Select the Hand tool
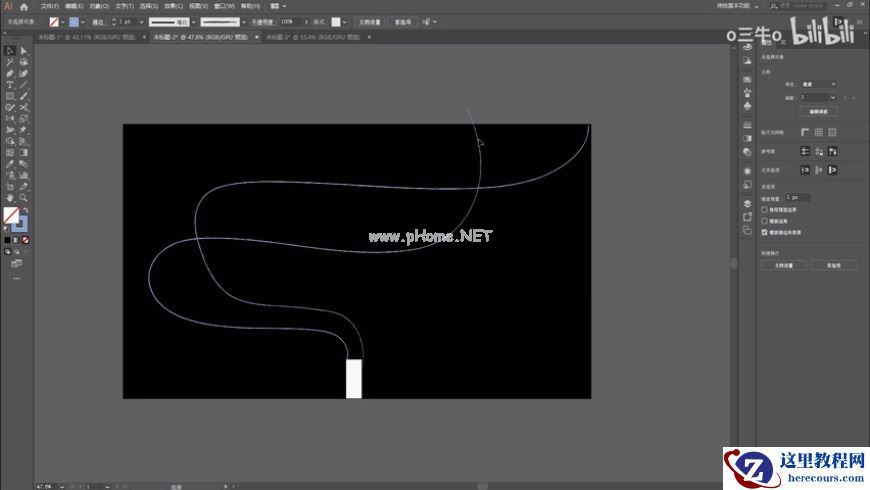 (x=10, y=198)
